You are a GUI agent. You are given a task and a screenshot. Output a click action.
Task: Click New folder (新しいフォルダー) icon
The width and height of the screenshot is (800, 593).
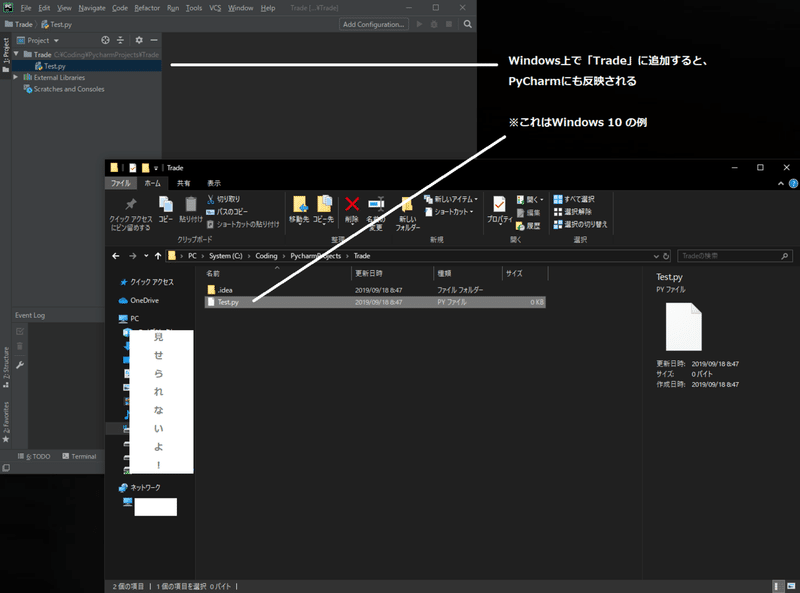tap(407, 204)
